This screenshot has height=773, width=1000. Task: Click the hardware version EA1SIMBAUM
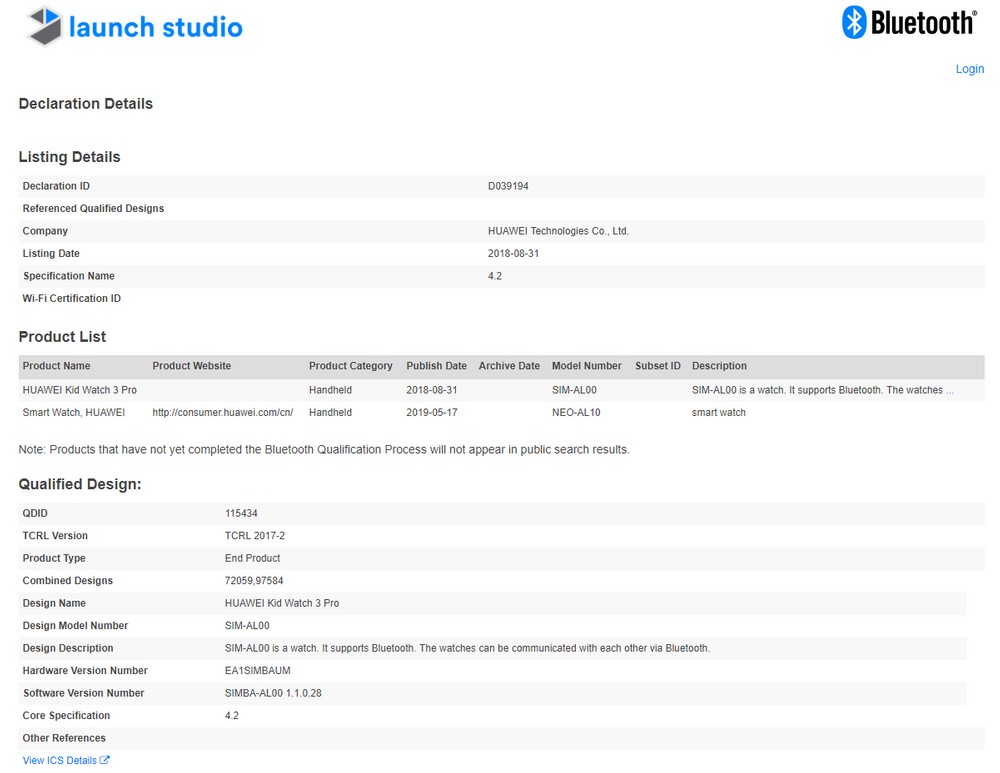click(x=258, y=671)
